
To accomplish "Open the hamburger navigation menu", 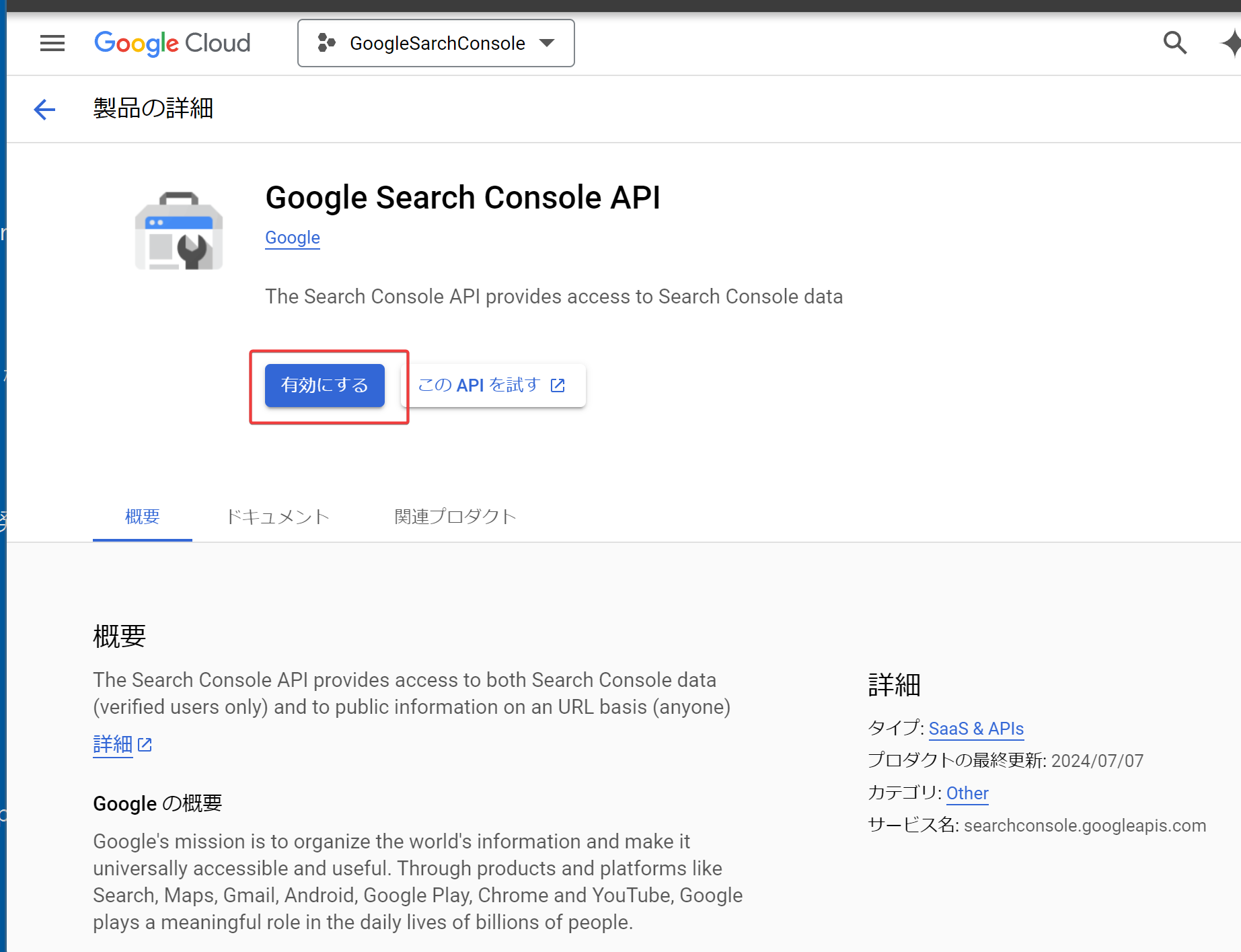I will [52, 43].
